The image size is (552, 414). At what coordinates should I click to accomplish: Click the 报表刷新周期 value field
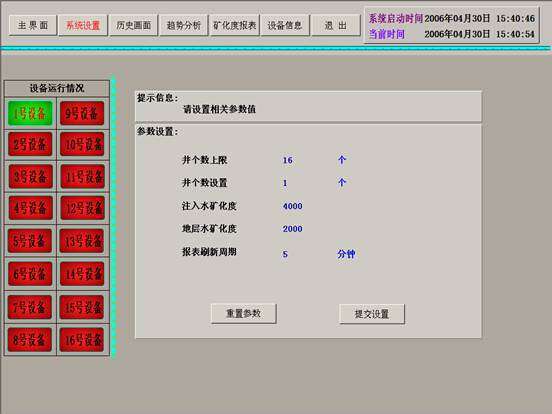pyautogui.click(x=285, y=254)
